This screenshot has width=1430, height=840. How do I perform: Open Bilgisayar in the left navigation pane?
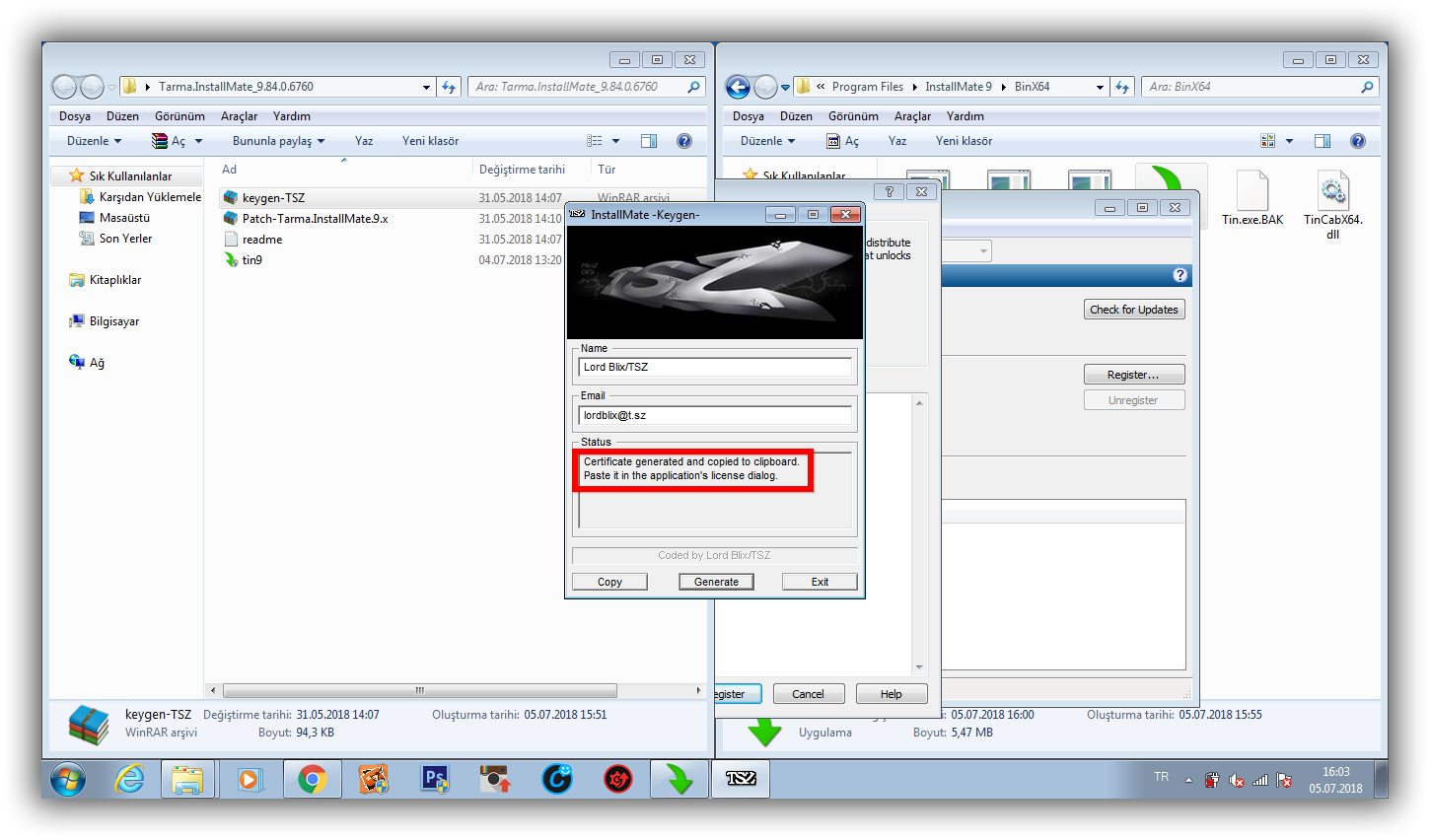click(x=104, y=321)
